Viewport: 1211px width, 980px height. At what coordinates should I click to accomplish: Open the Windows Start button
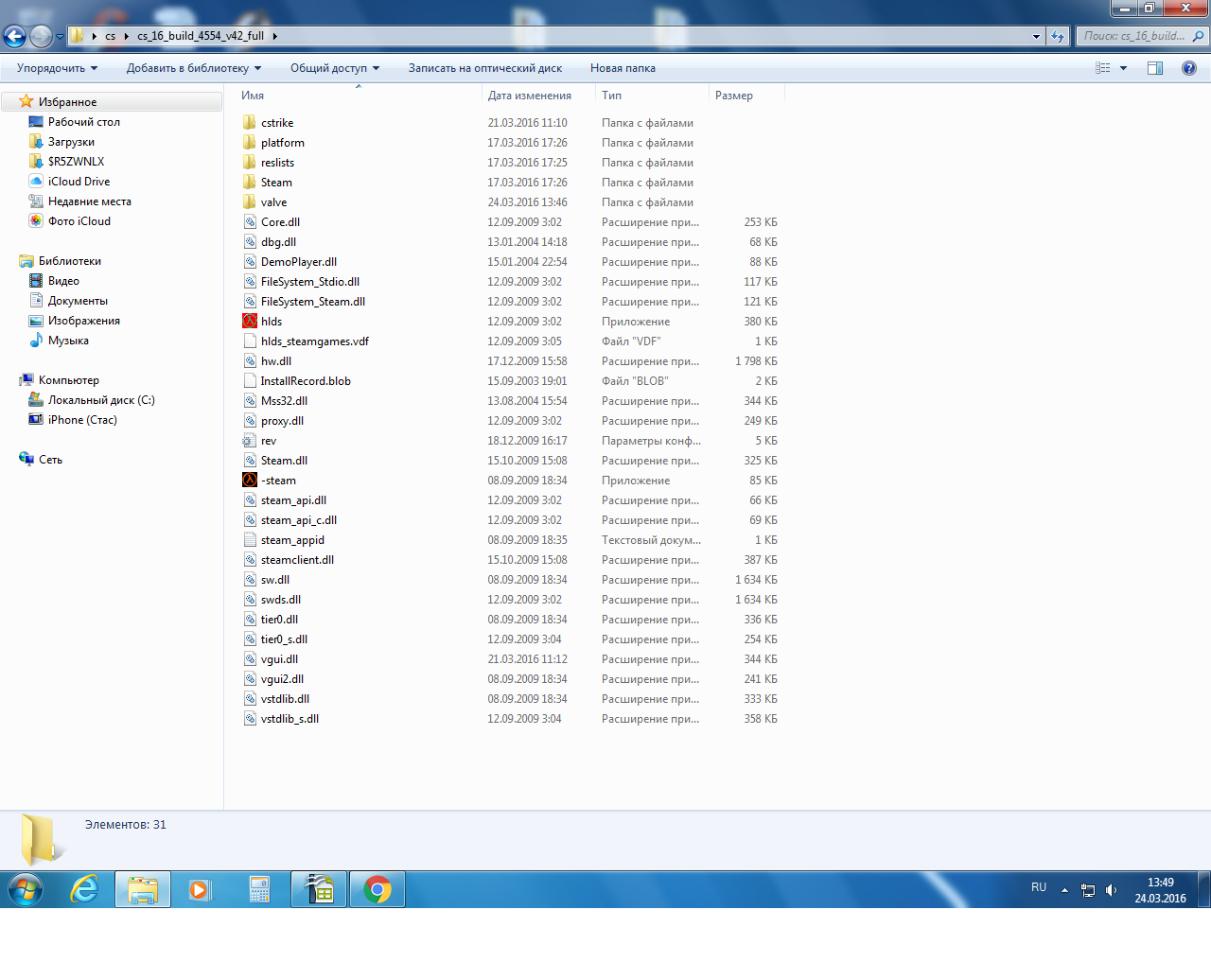(x=26, y=890)
